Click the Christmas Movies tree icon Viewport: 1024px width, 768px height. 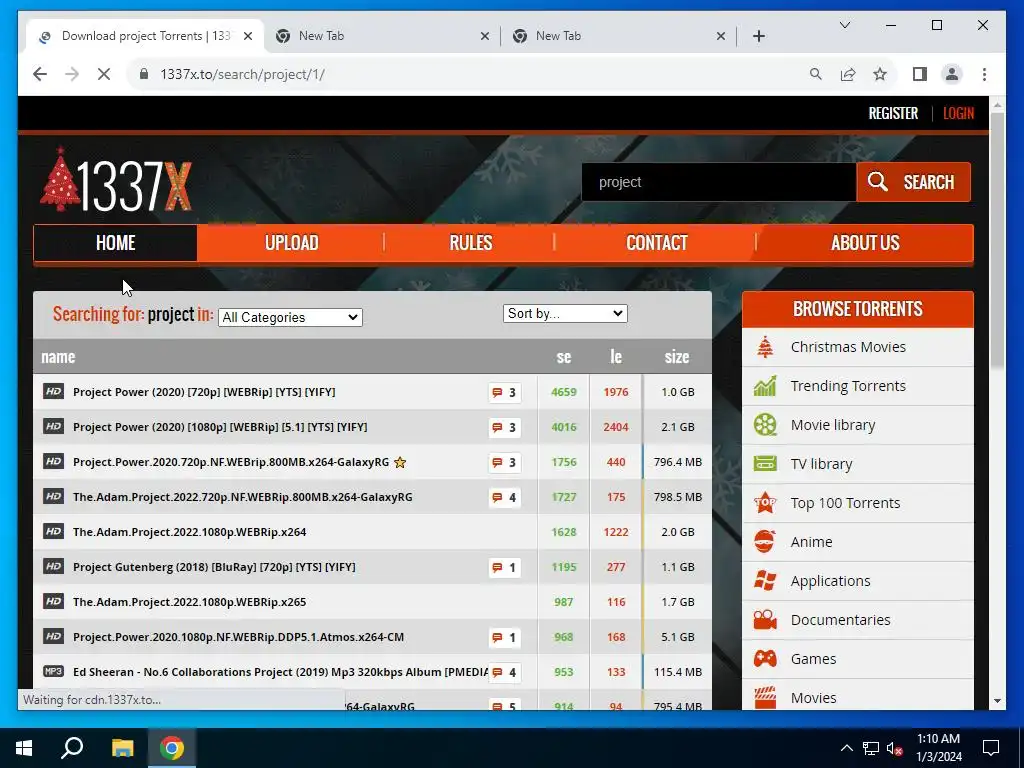click(x=765, y=347)
